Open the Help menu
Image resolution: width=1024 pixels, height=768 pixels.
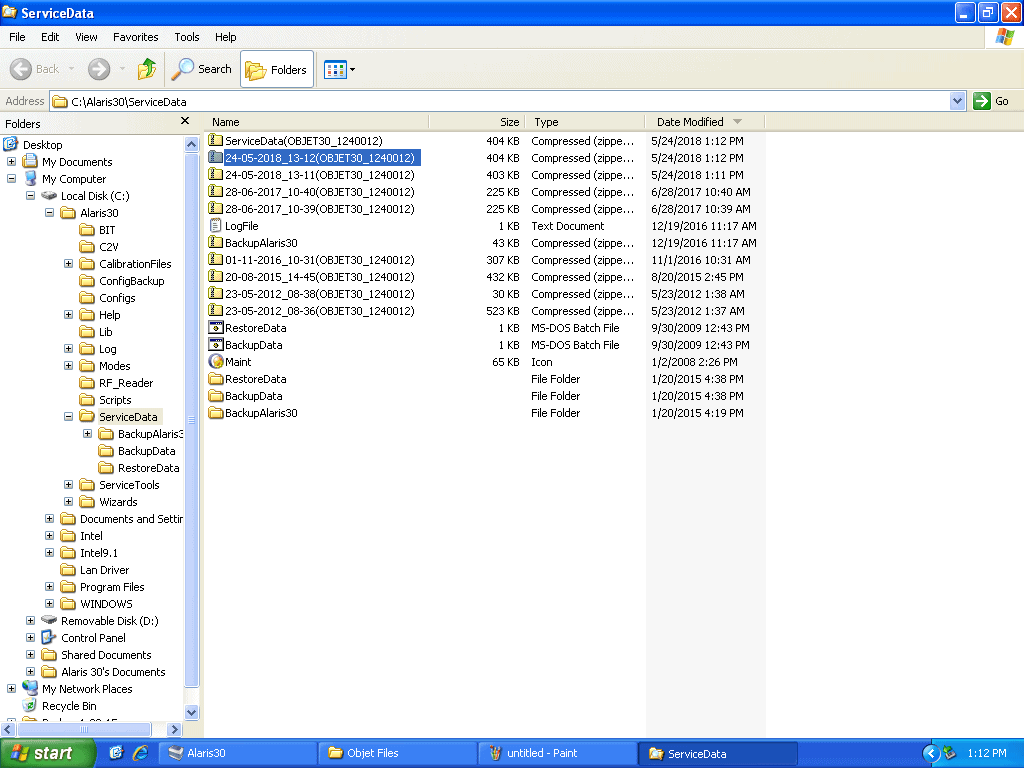225,37
